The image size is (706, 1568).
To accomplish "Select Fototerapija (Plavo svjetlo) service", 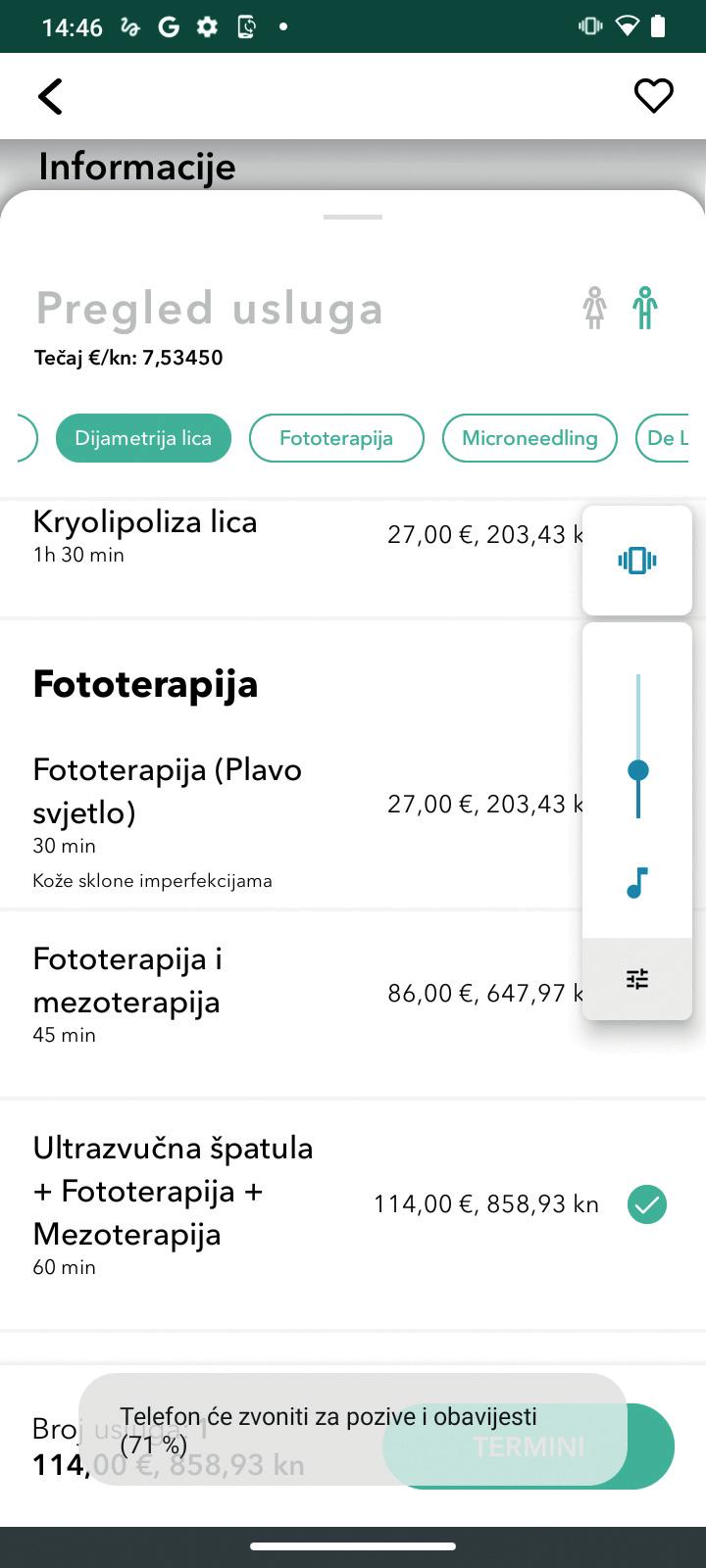I will tap(167, 792).
